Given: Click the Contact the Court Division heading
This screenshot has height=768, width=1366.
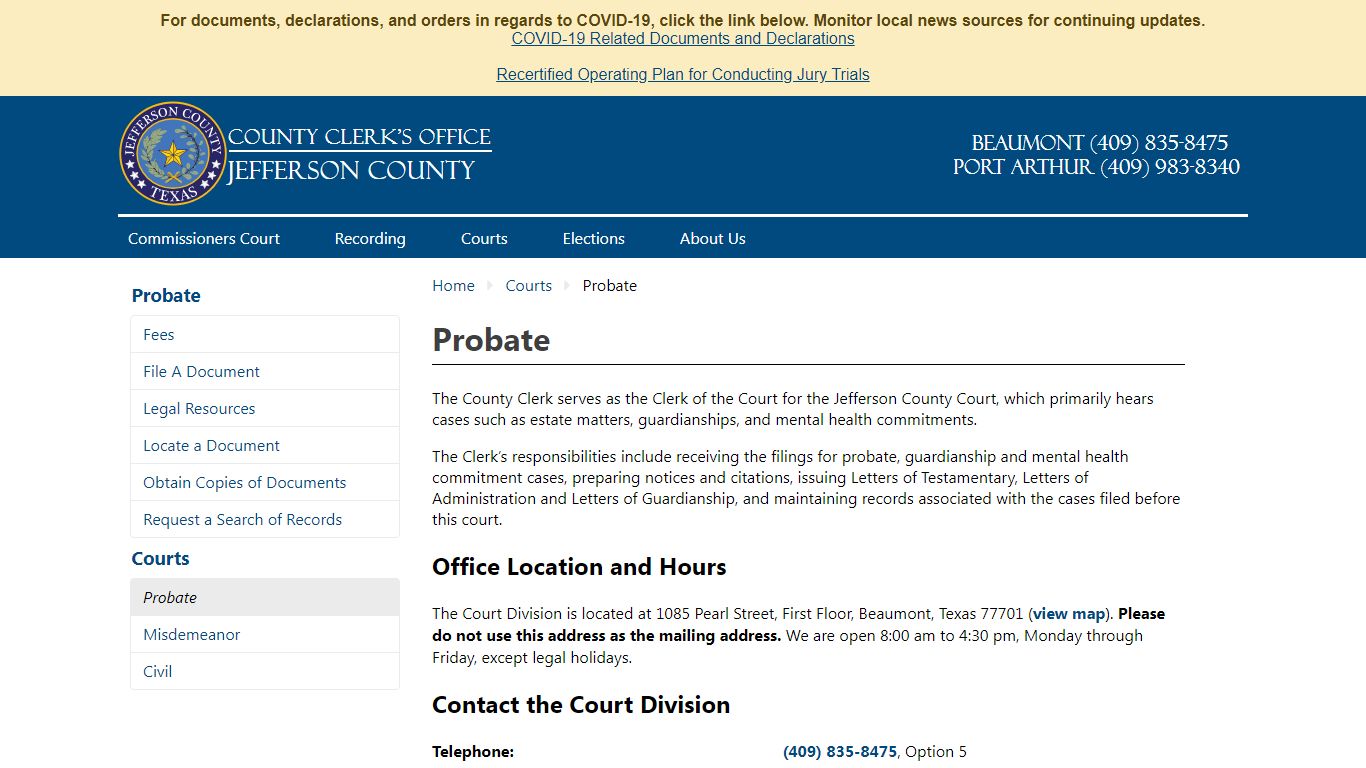Looking at the screenshot, I should tap(581, 705).
